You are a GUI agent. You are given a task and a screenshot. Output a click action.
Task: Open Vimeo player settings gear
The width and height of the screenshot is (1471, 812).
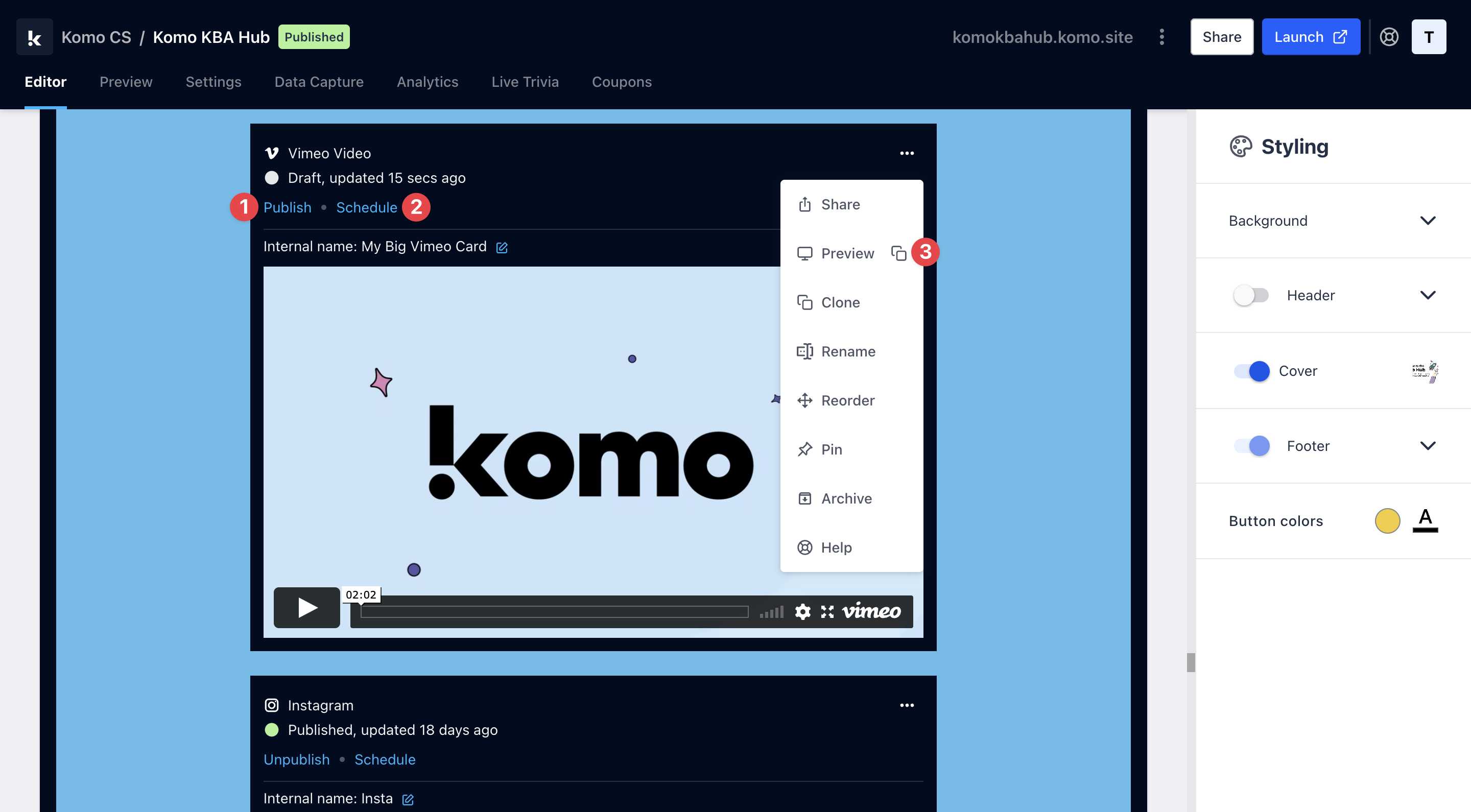802,612
